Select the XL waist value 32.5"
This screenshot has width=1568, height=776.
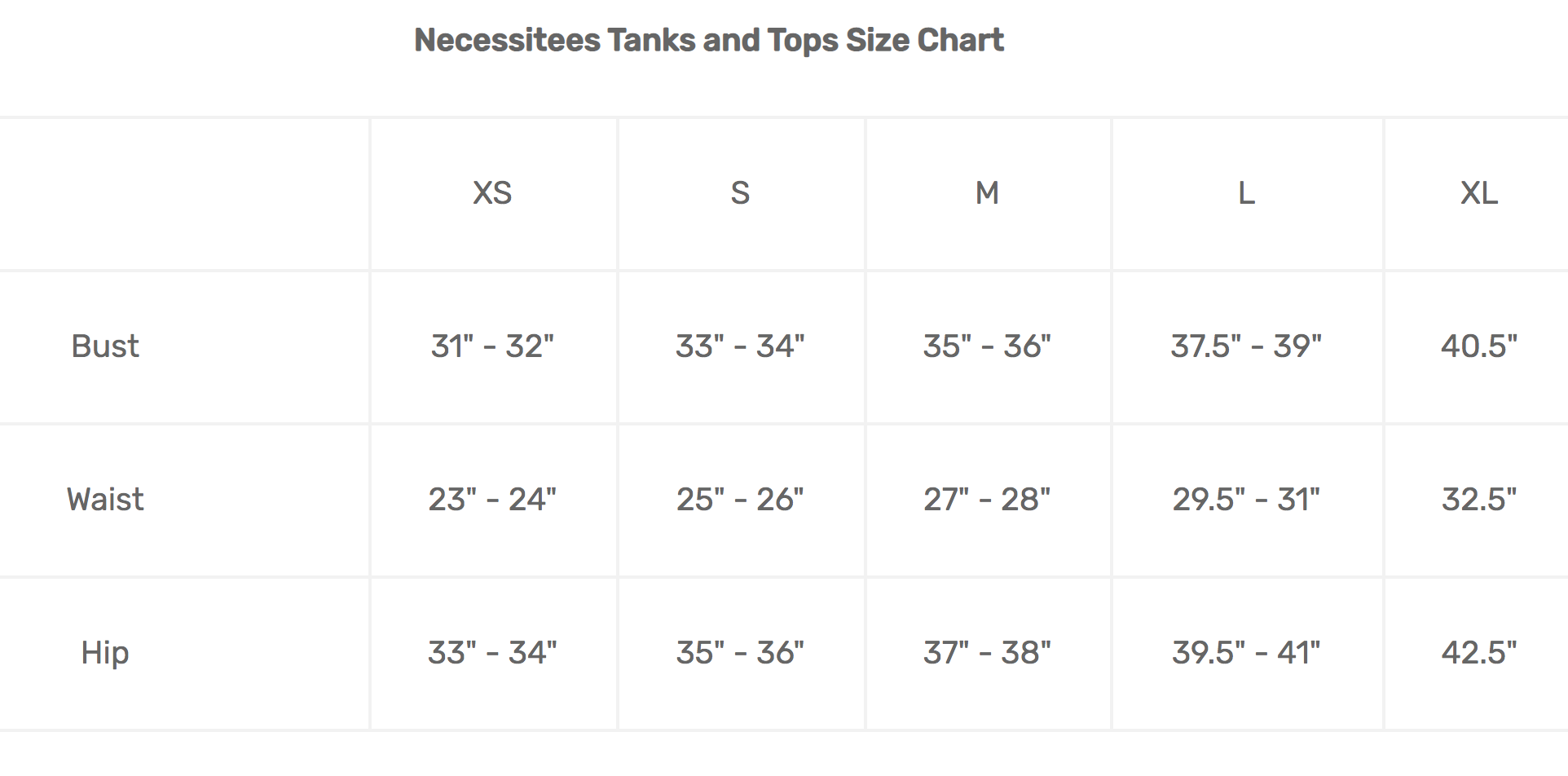(x=1478, y=500)
